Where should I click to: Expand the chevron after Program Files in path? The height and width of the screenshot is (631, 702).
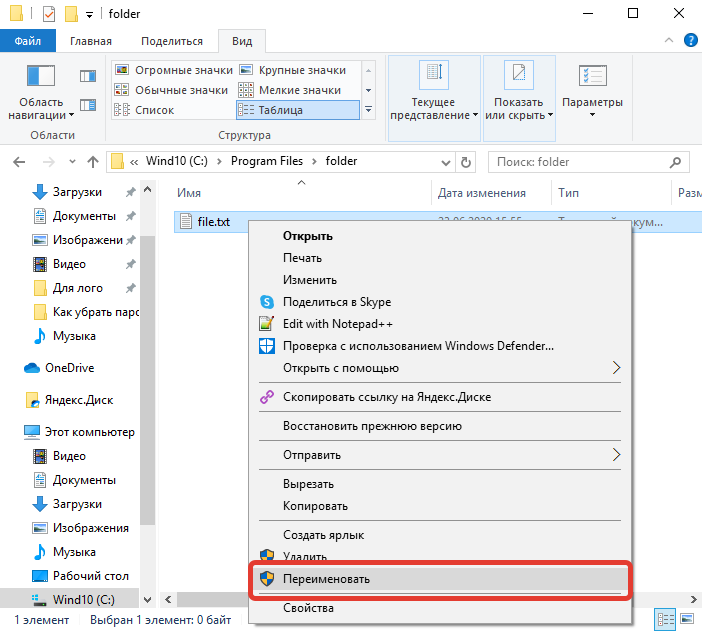314,162
